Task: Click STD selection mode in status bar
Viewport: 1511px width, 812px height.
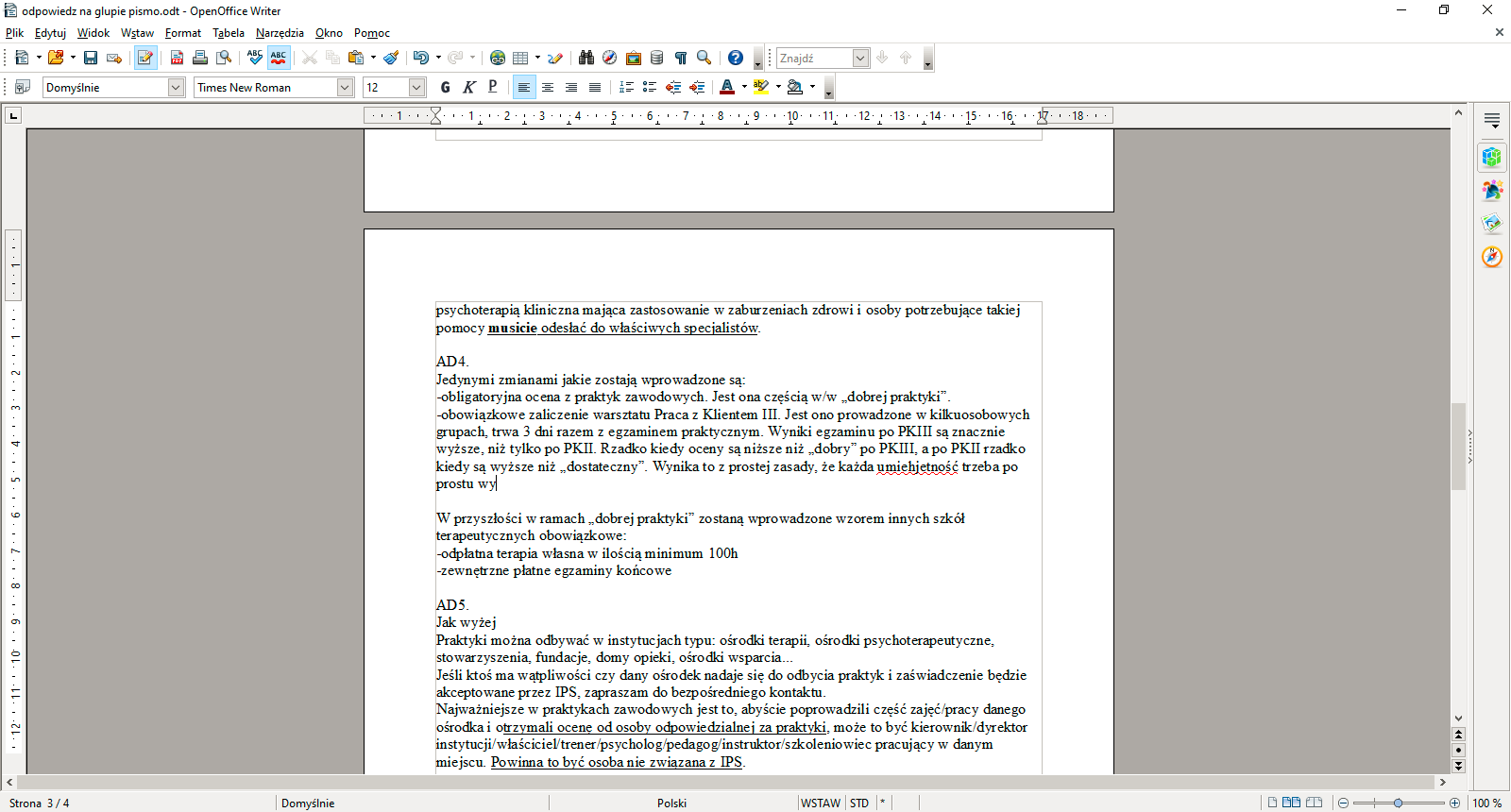Action: [859, 804]
